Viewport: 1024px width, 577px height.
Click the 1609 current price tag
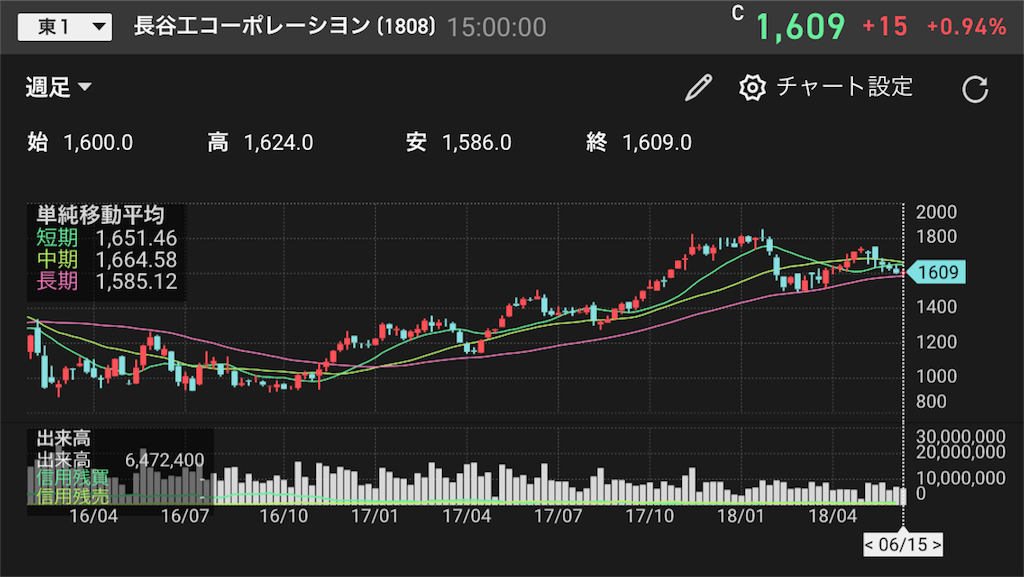[936, 272]
